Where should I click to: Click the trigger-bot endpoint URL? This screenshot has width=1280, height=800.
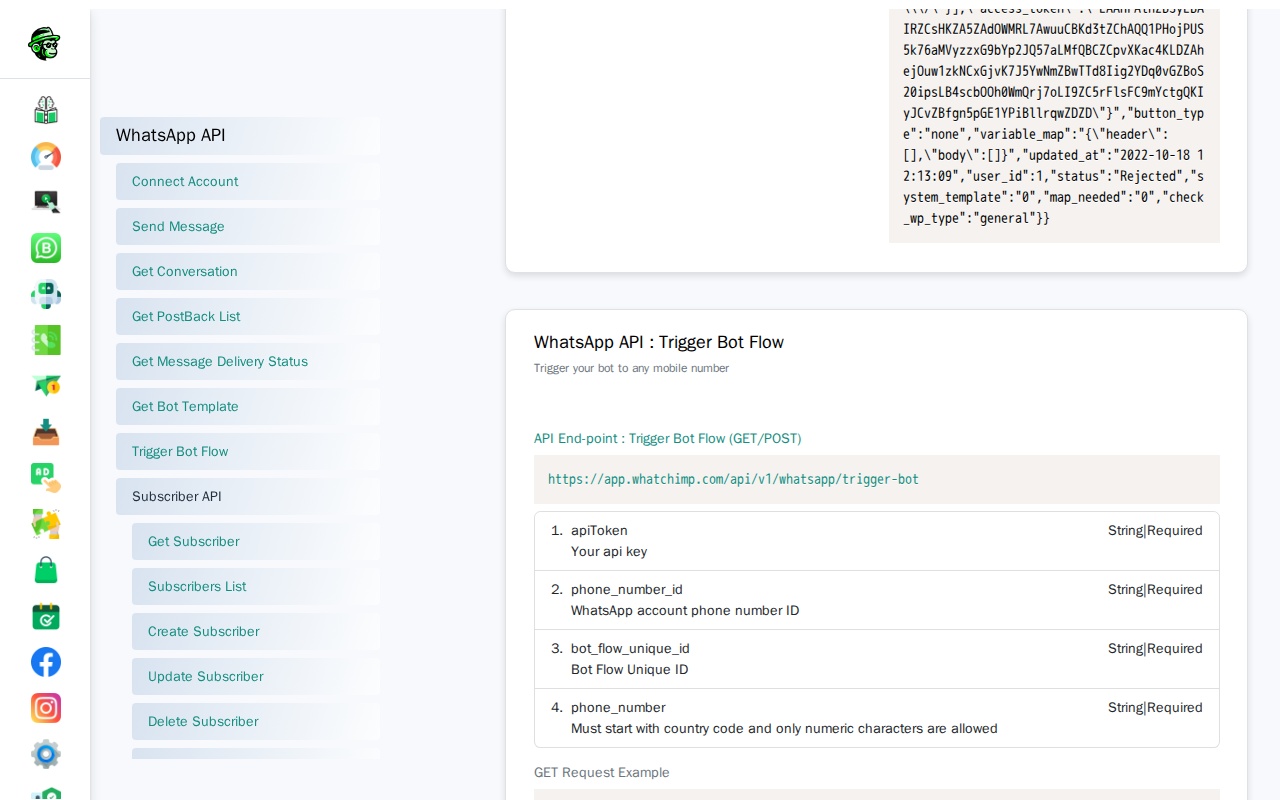pos(733,480)
